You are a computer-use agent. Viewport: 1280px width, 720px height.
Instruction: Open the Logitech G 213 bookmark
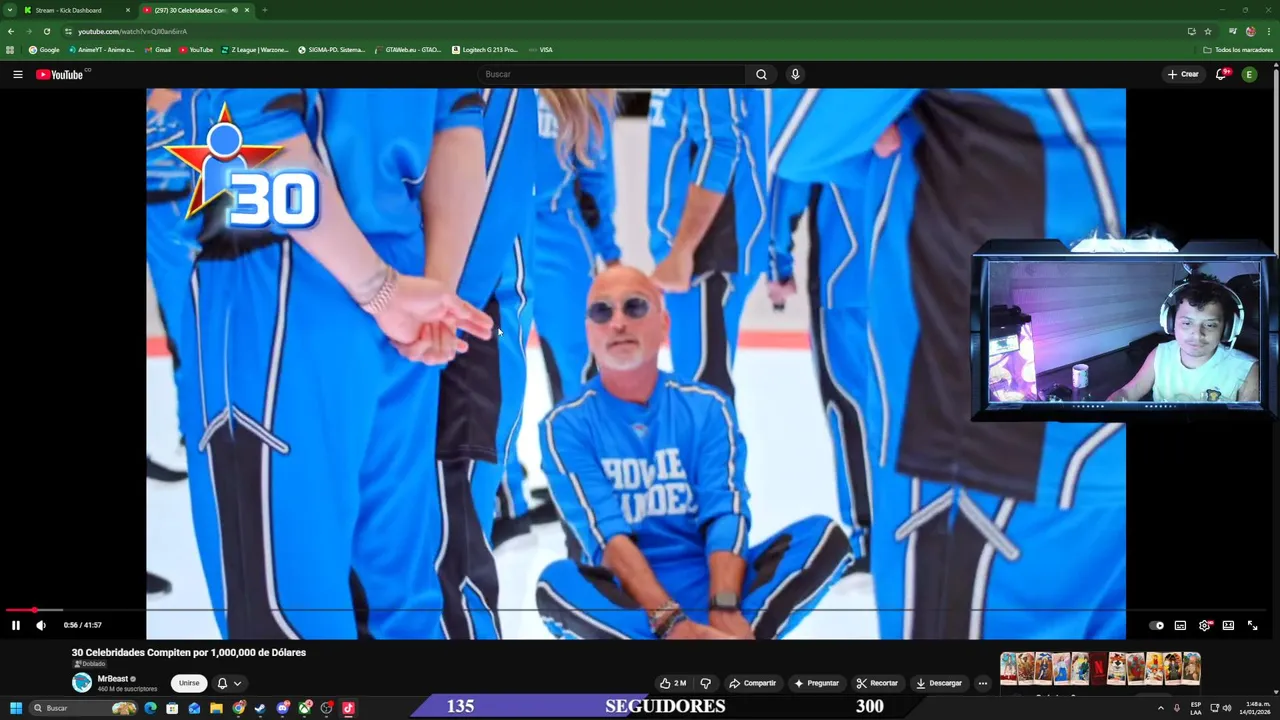pos(485,49)
